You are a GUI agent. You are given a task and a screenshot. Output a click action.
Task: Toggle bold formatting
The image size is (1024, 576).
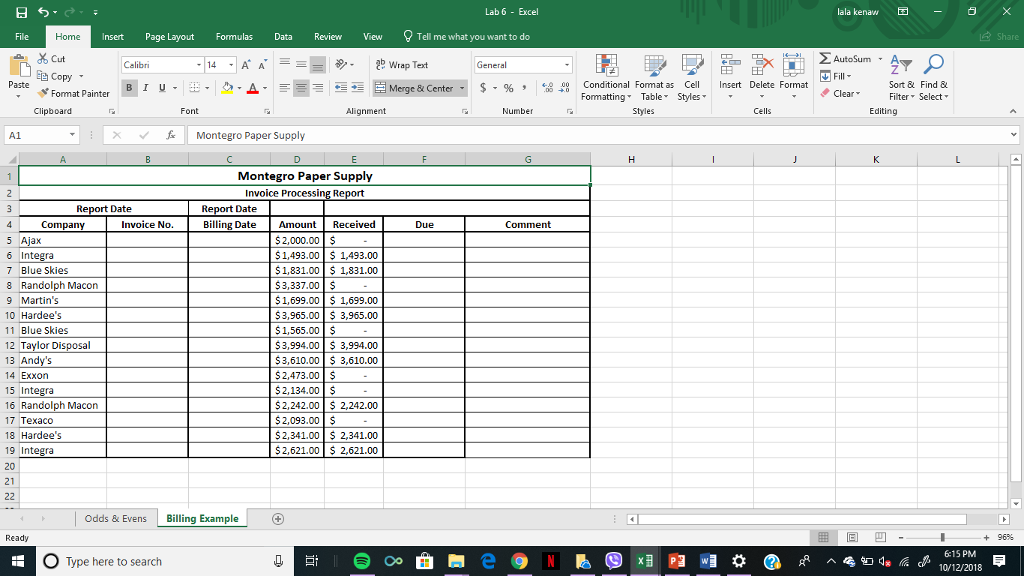tap(128, 88)
